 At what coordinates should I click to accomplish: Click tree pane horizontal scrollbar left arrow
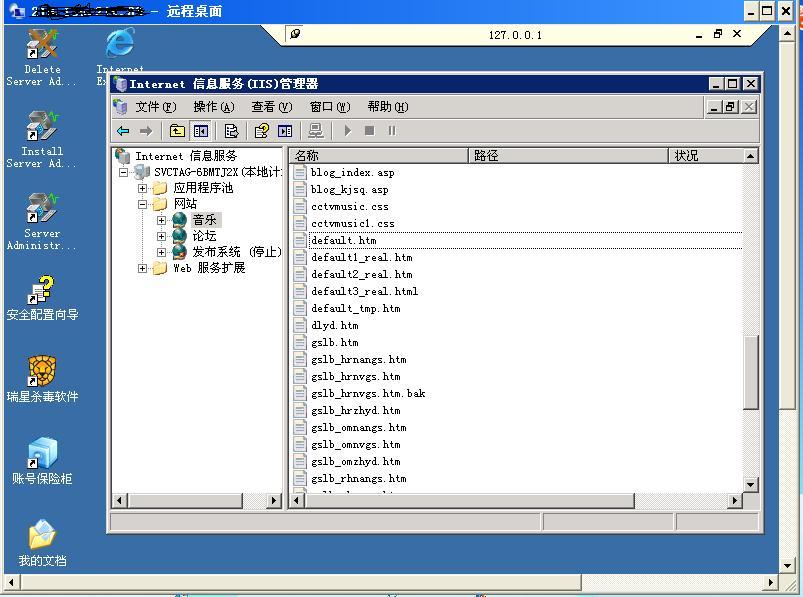[x=119, y=500]
